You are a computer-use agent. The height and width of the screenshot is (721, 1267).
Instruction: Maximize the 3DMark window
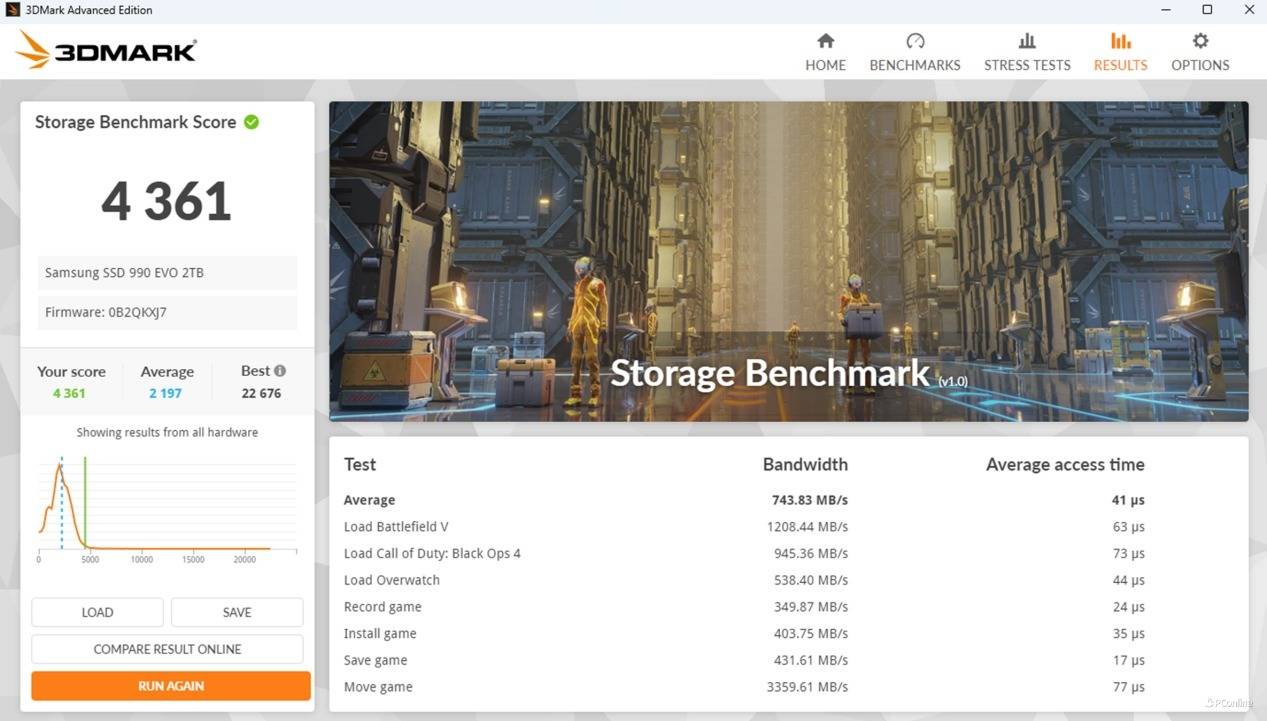1207,10
